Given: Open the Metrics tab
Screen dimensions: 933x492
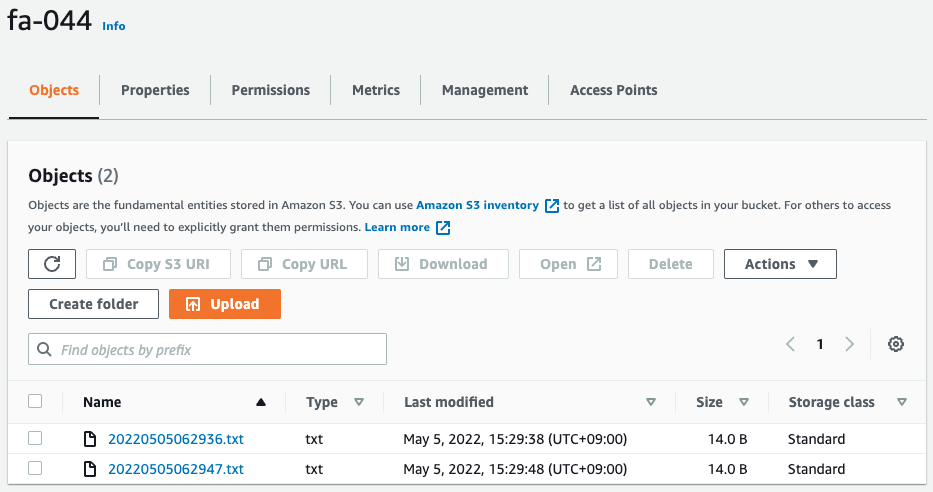Looking at the screenshot, I should [x=376, y=90].
